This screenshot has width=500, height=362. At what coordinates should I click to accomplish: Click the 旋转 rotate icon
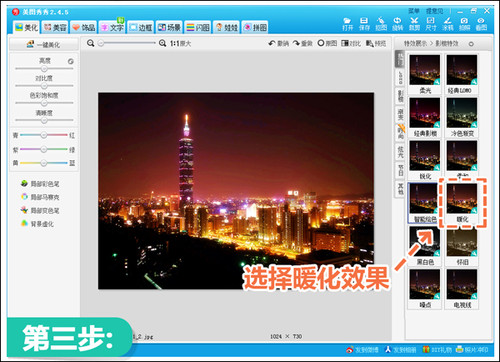coord(397,24)
